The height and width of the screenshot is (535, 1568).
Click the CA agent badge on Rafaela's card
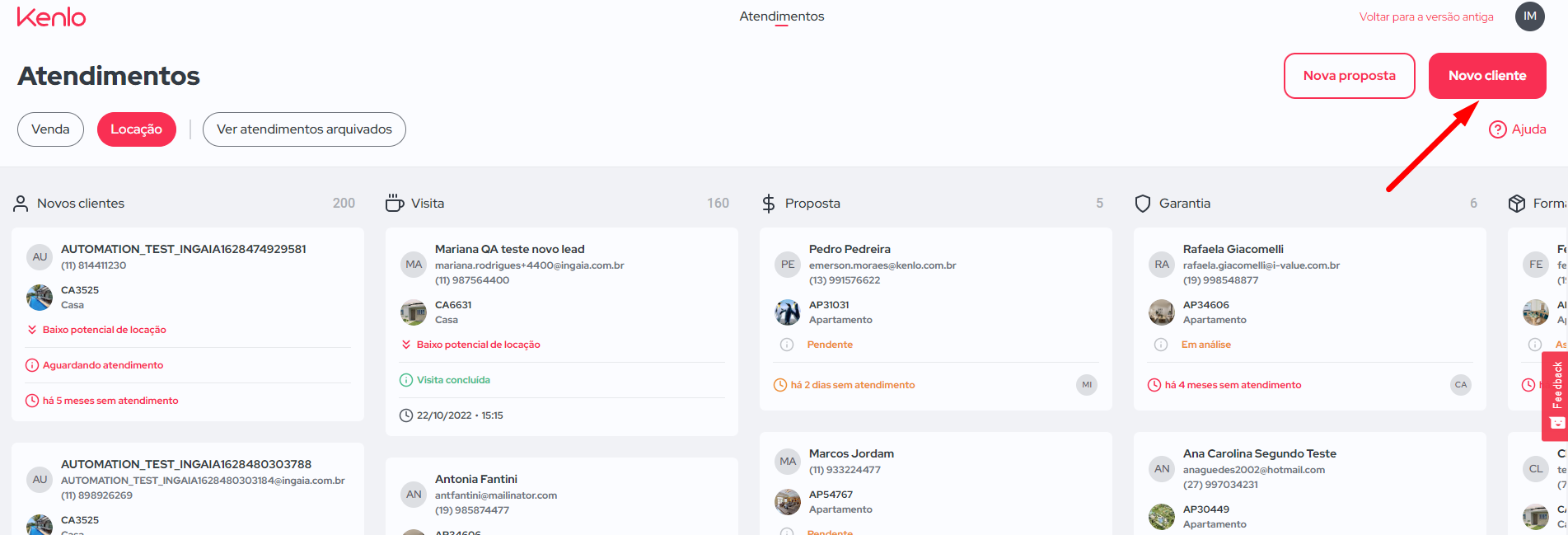pos(1461,385)
